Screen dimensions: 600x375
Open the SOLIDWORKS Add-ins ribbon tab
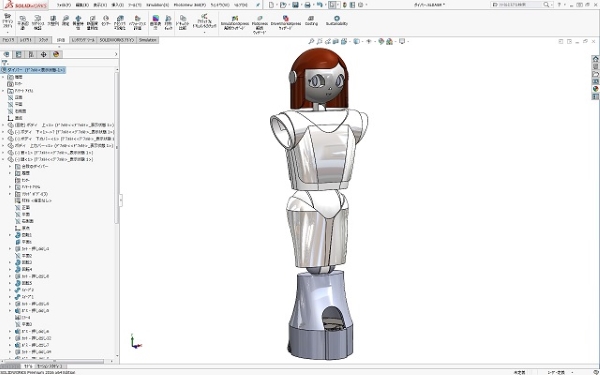point(117,40)
